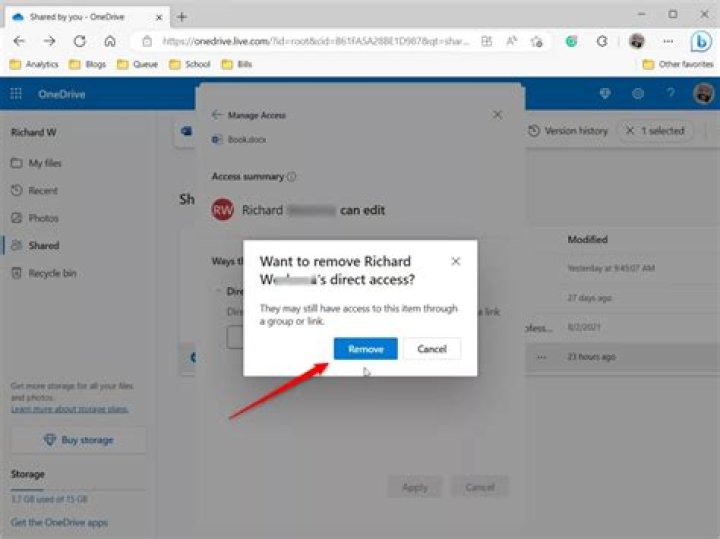
Task: Close the Manage Access panel
Action: coord(497,115)
